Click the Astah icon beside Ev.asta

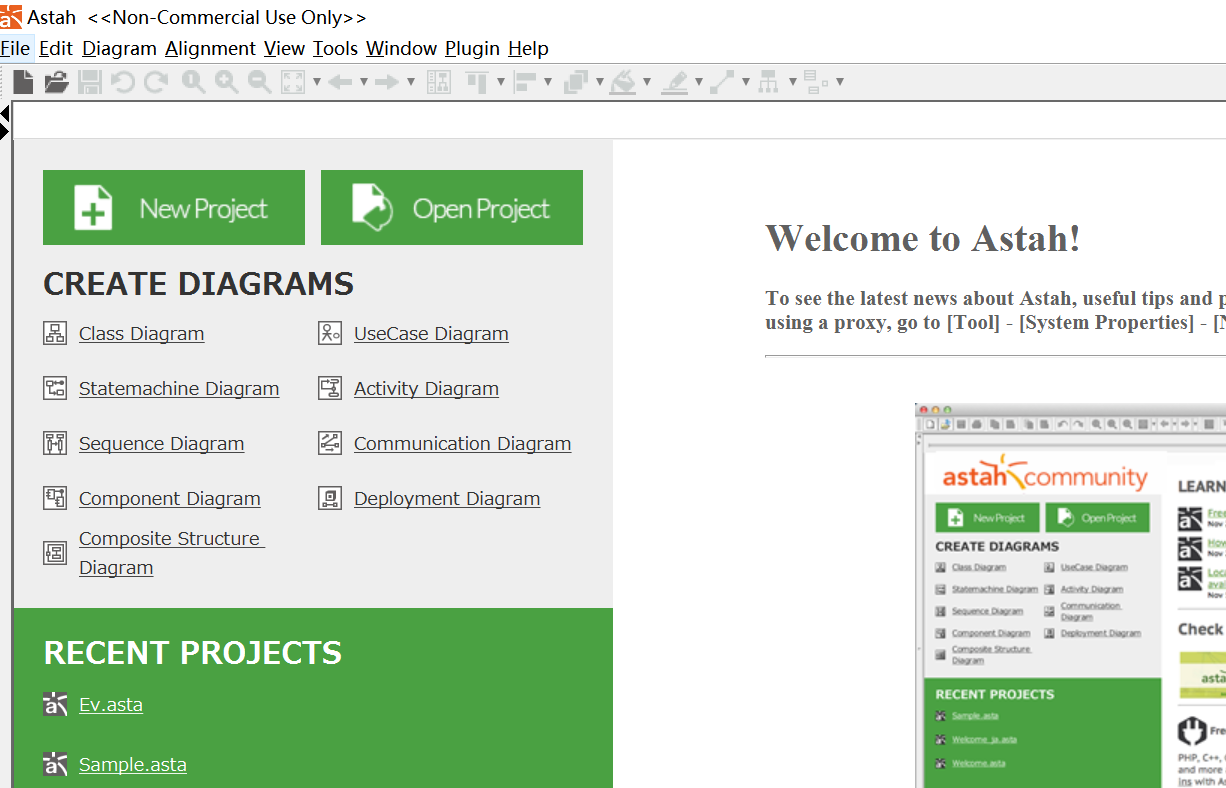(55, 705)
